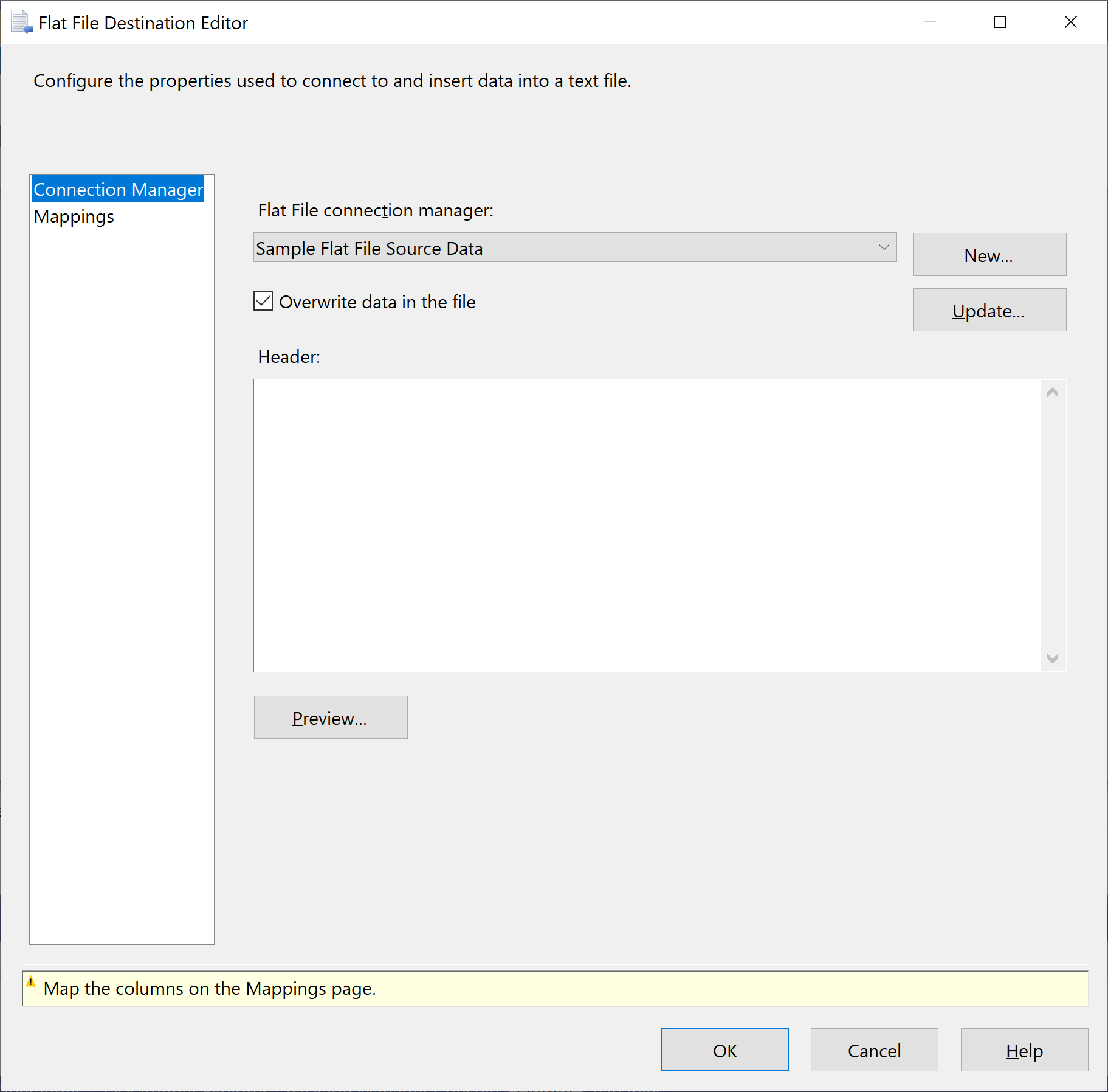This screenshot has height=1092, width=1108.
Task: Cancel the Flat File Destination Editor
Action: [x=874, y=1050]
